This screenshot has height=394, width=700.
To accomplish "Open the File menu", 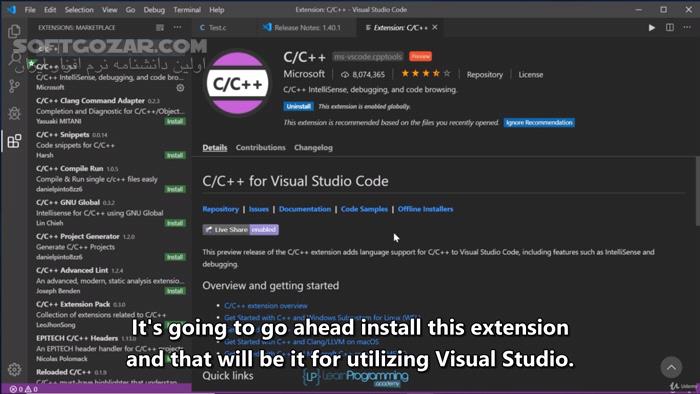I will point(30,9).
